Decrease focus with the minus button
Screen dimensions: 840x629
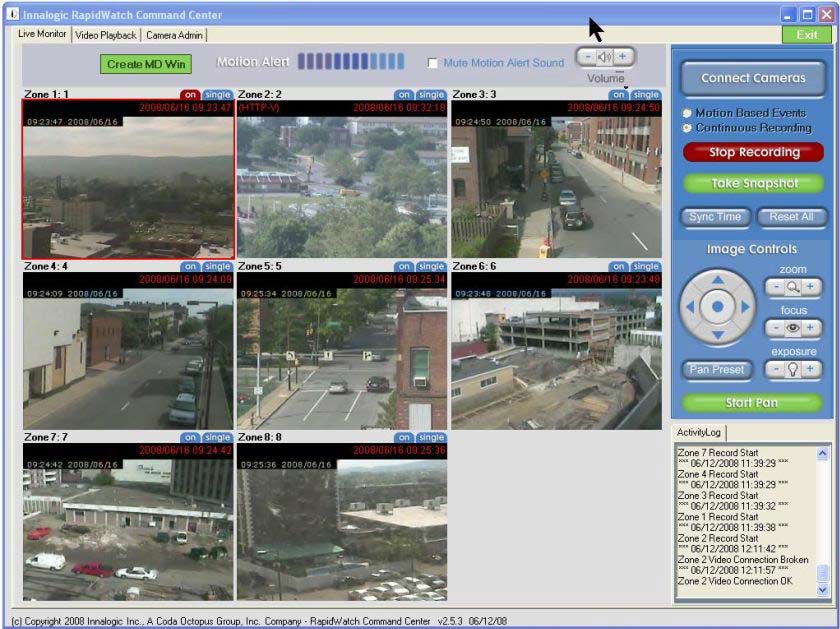click(777, 328)
